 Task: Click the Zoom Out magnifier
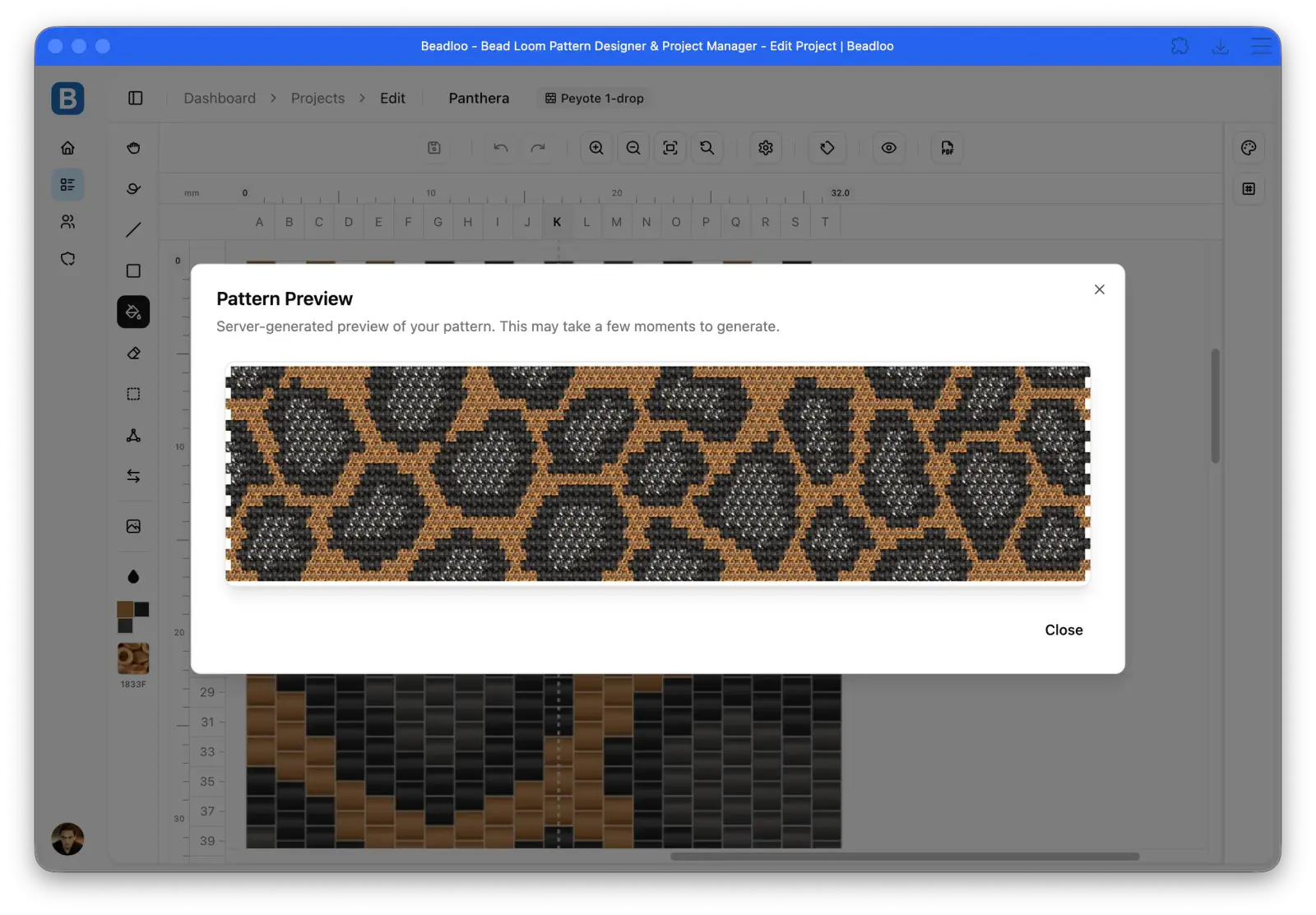coord(633,148)
